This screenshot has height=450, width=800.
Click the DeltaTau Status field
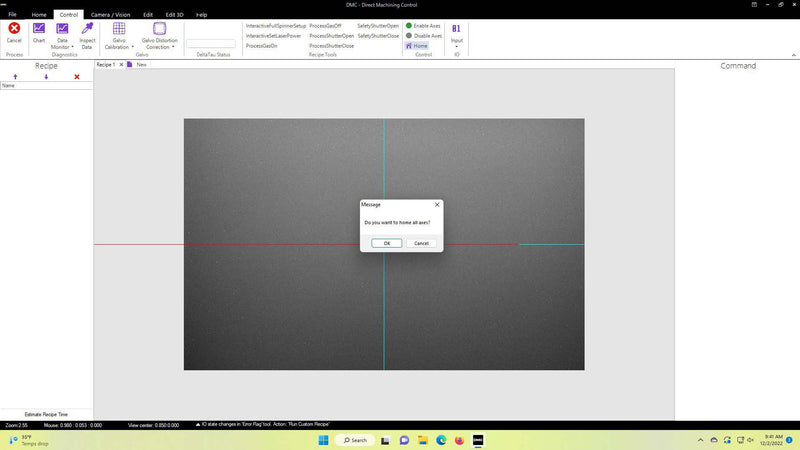point(211,44)
